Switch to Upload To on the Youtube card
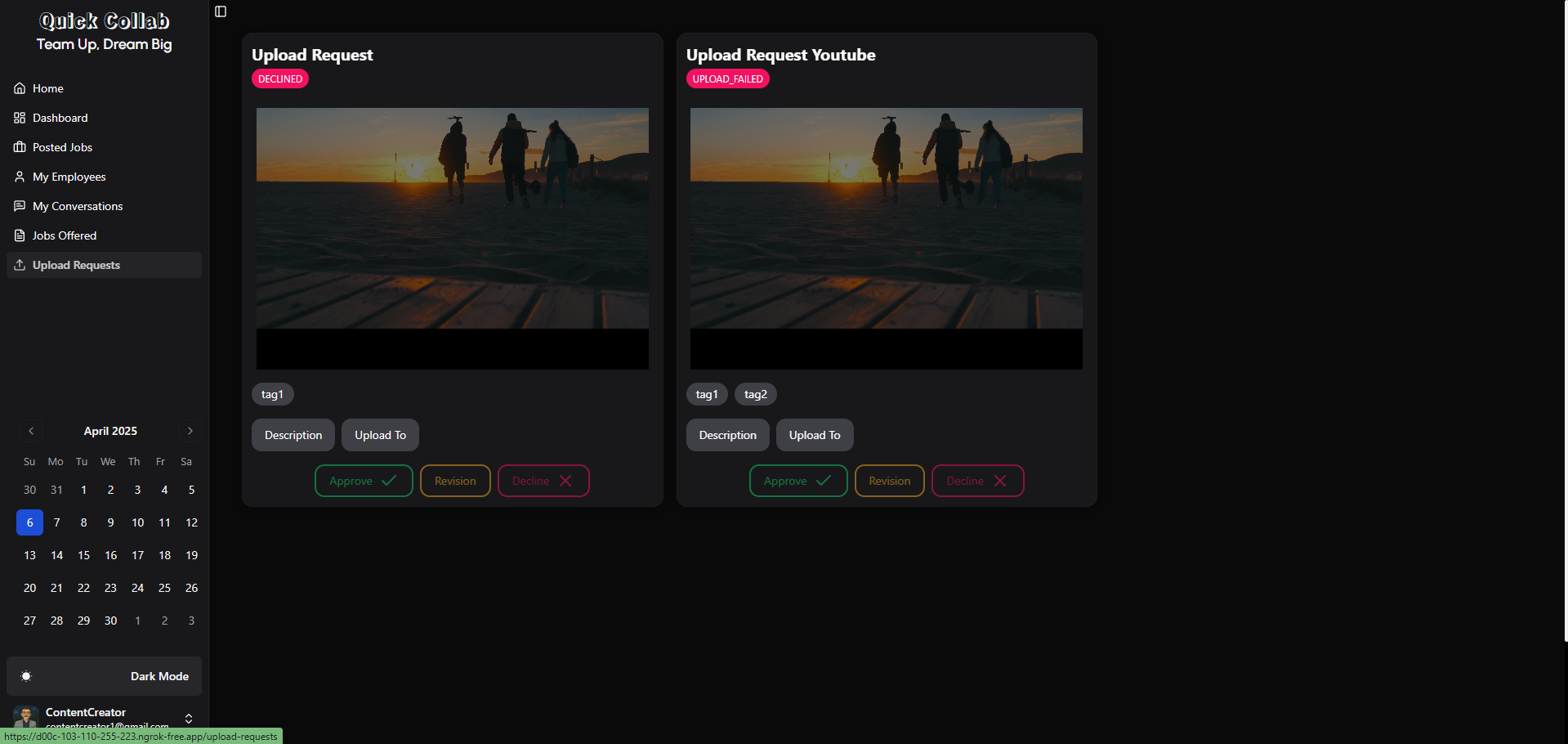The image size is (1568, 744). [x=814, y=435]
